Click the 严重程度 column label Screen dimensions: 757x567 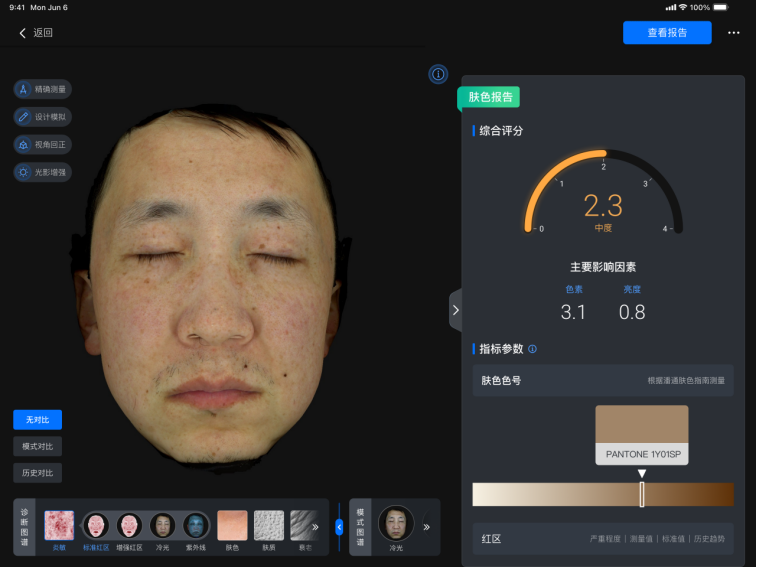[x=605, y=539]
